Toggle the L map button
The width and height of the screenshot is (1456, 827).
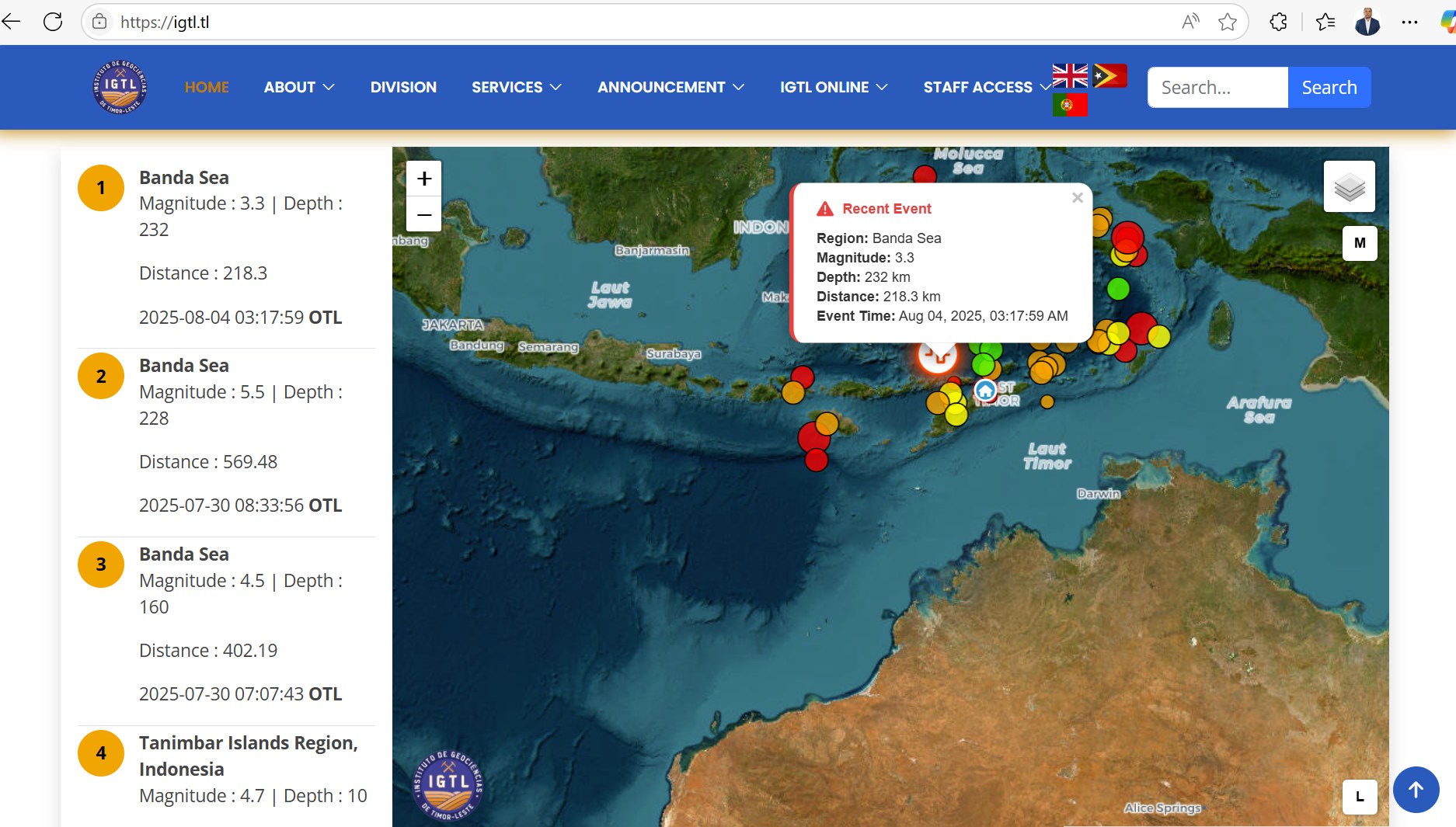tap(1360, 797)
